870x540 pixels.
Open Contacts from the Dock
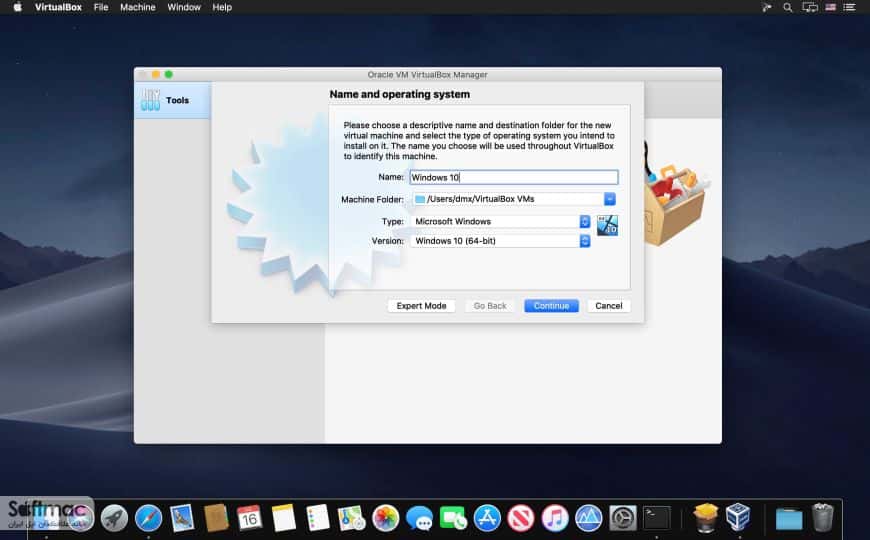pyautogui.click(x=216, y=518)
